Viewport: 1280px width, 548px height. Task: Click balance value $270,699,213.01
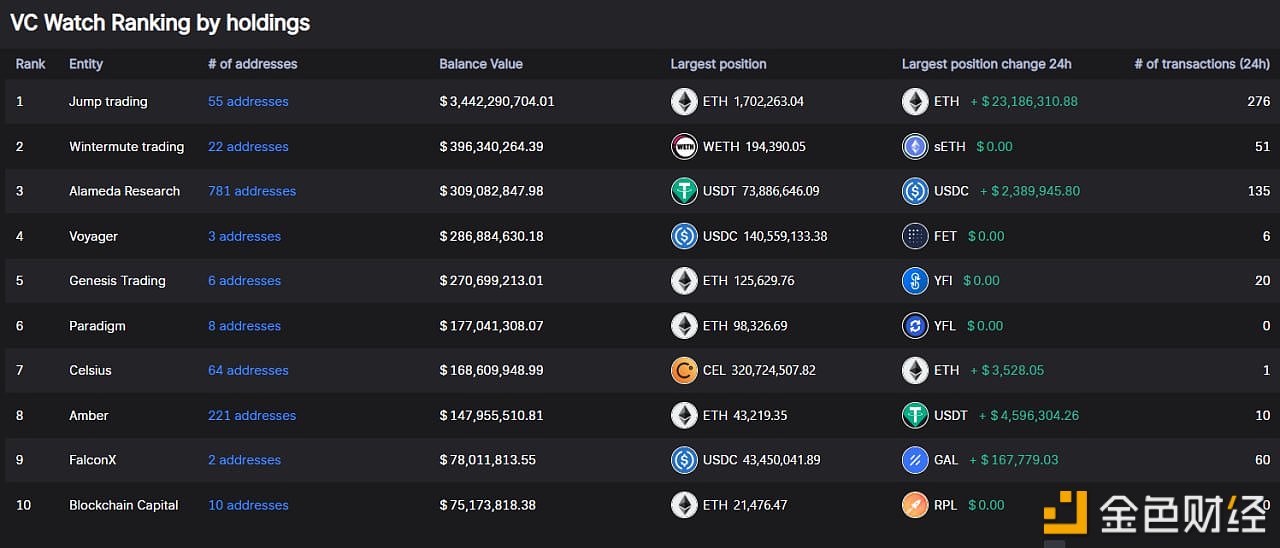492,281
